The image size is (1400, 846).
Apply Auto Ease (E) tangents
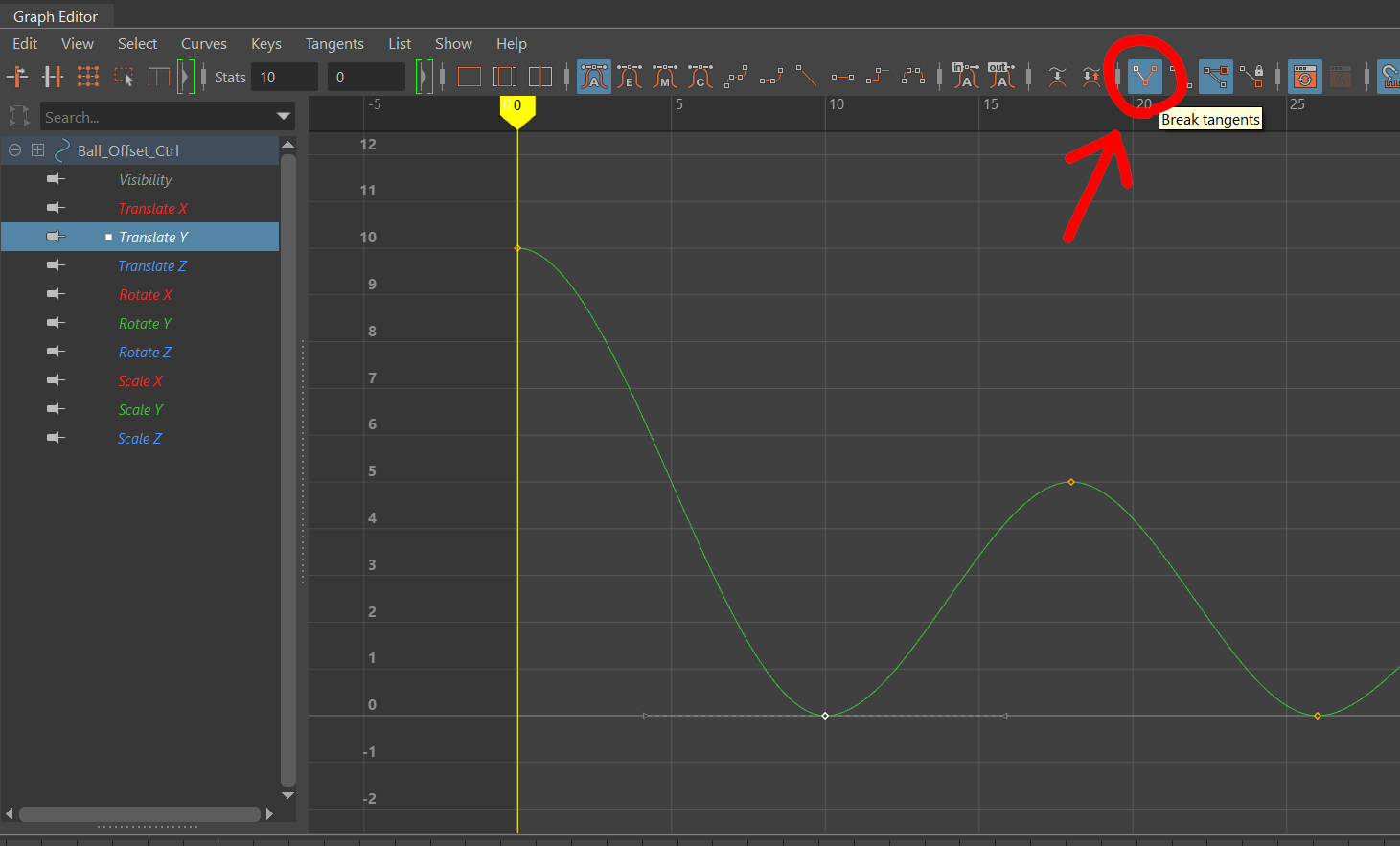(630, 77)
